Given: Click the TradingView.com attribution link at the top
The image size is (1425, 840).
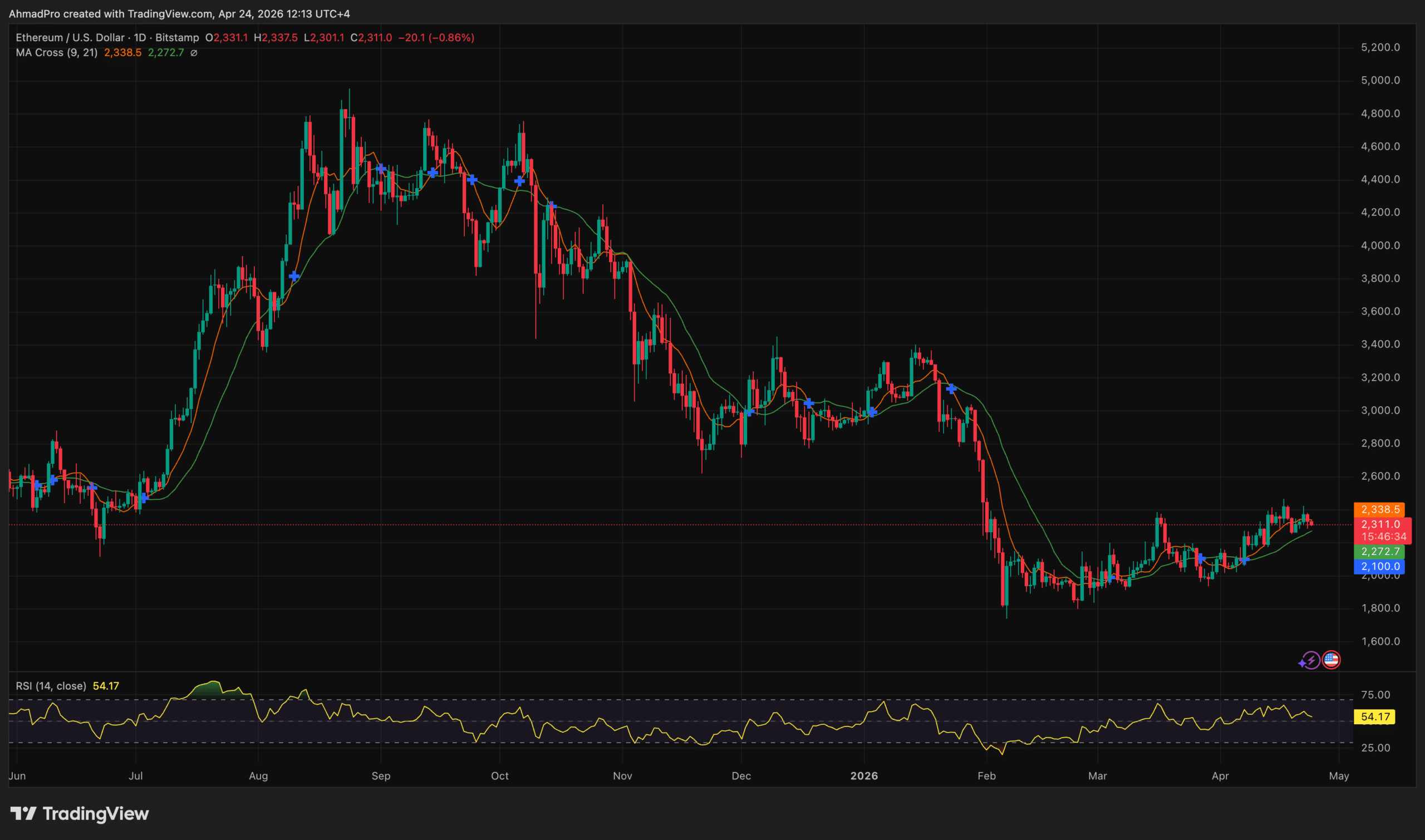Looking at the screenshot, I should coord(170,13).
